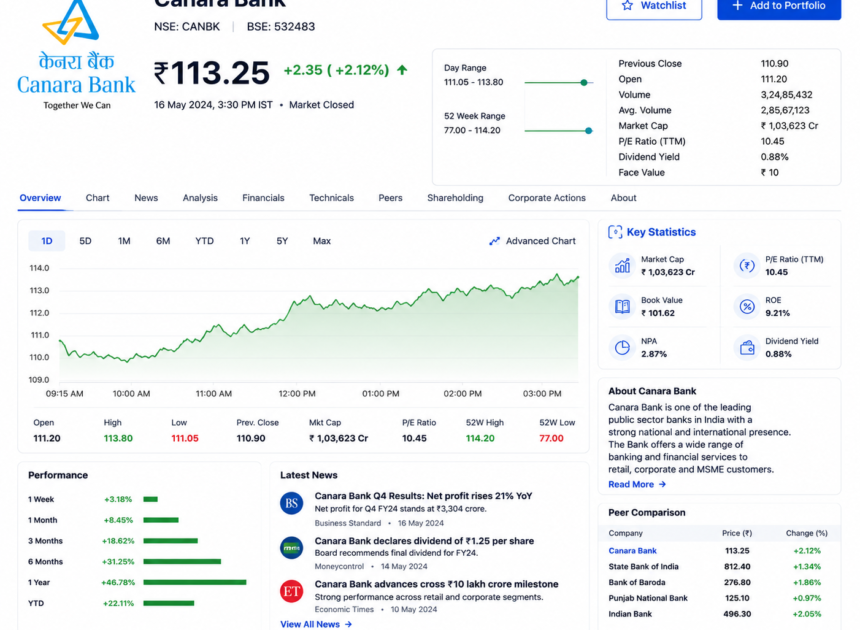
Task: Click the 52W Low value 77.00
Action: pyautogui.click(x=551, y=438)
